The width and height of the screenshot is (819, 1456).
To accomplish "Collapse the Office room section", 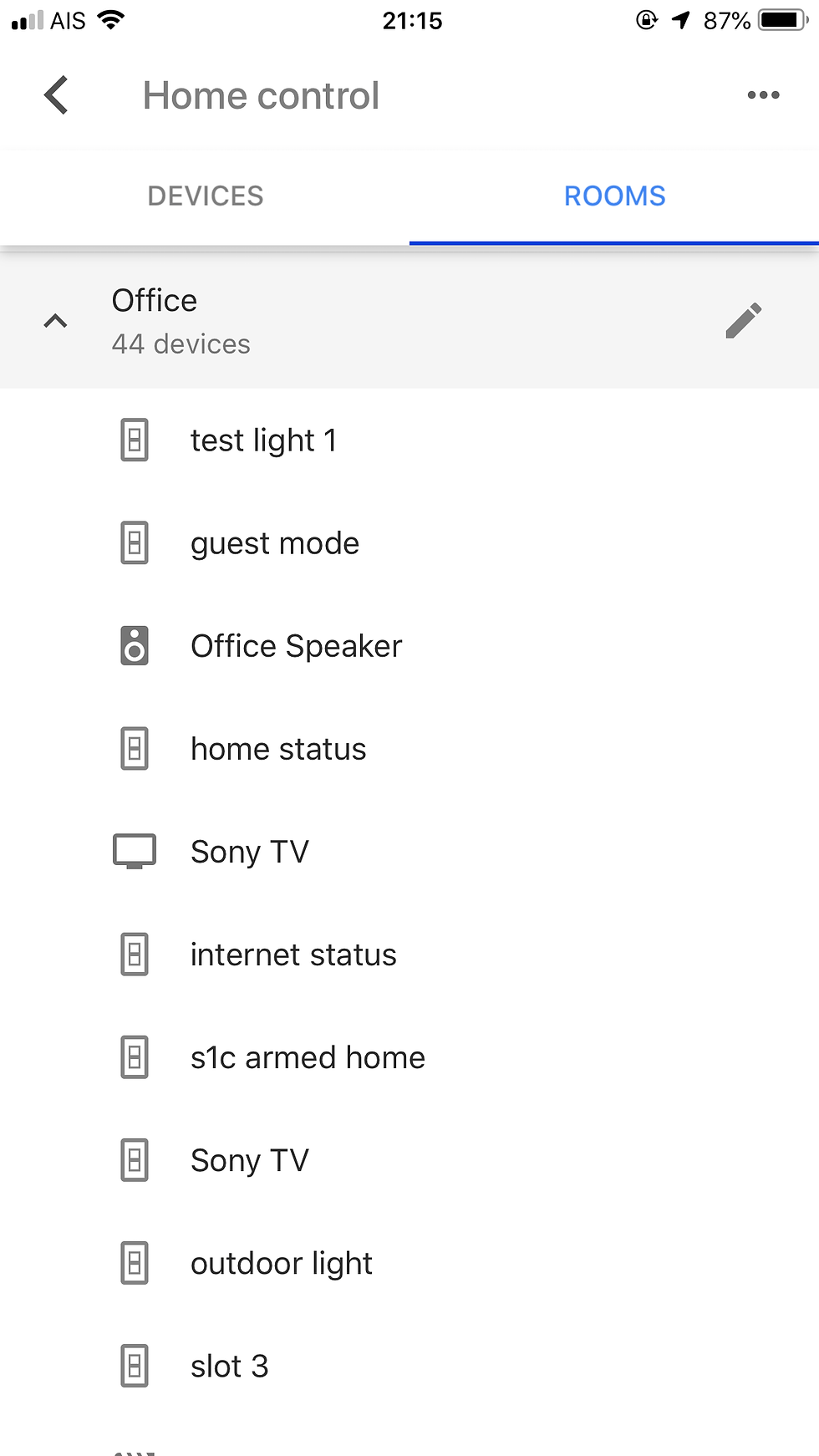I will point(55,321).
